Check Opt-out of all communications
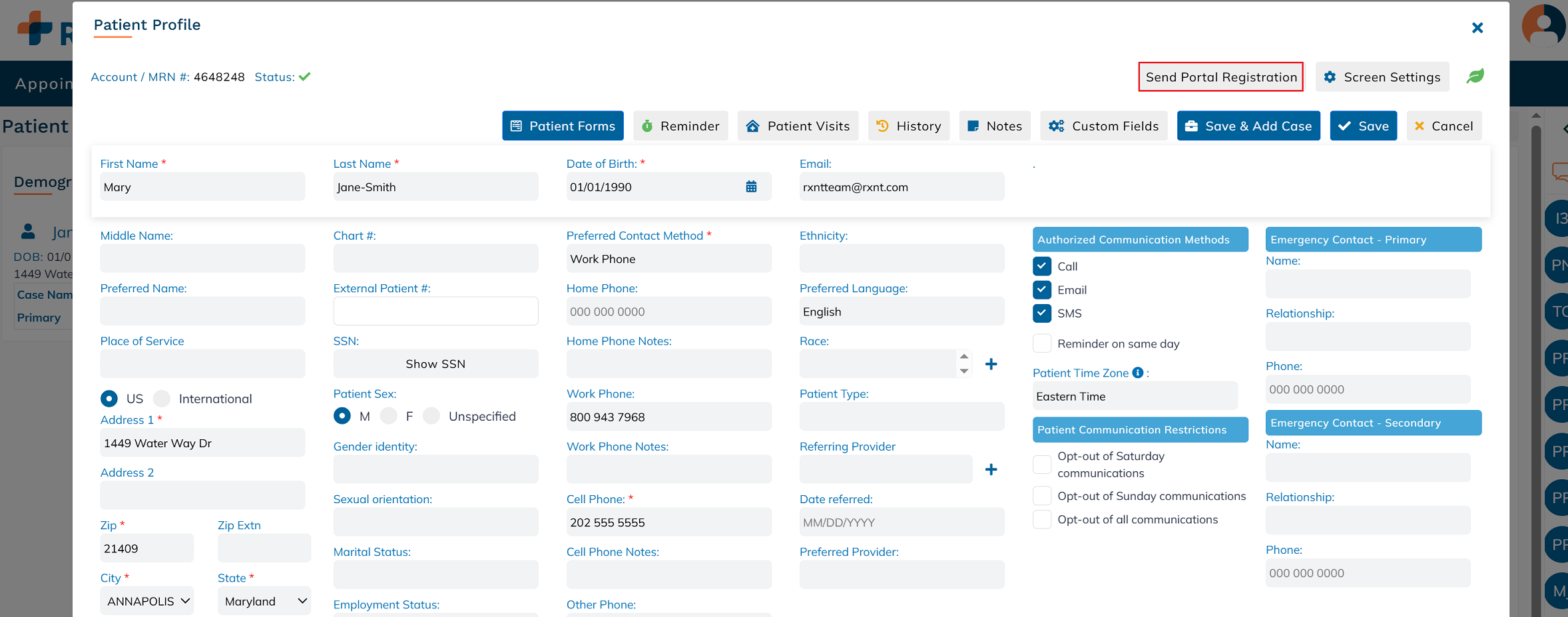This screenshot has width=1568, height=617. pos(1042,520)
